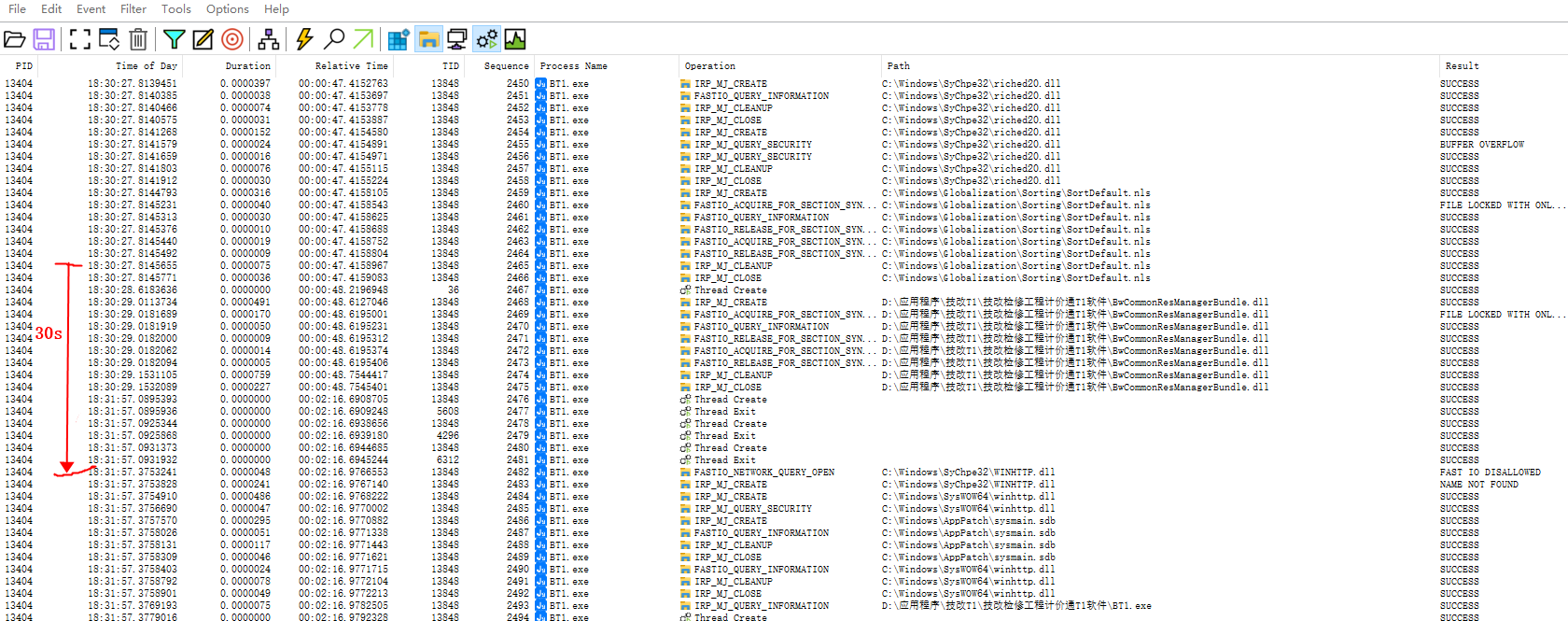Click the lightning bolt toolbar icon

[304, 39]
